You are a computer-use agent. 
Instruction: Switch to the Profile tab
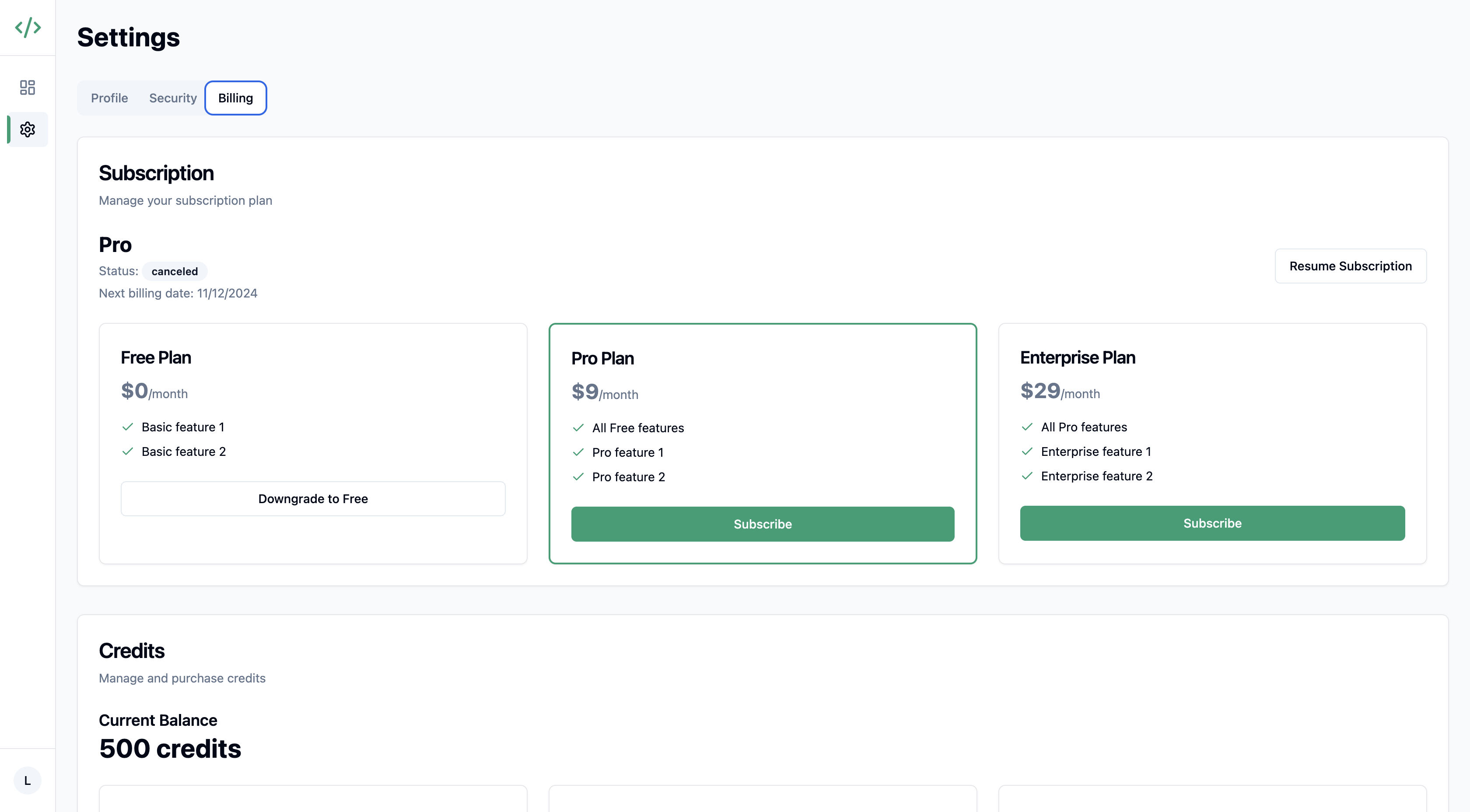[109, 98]
